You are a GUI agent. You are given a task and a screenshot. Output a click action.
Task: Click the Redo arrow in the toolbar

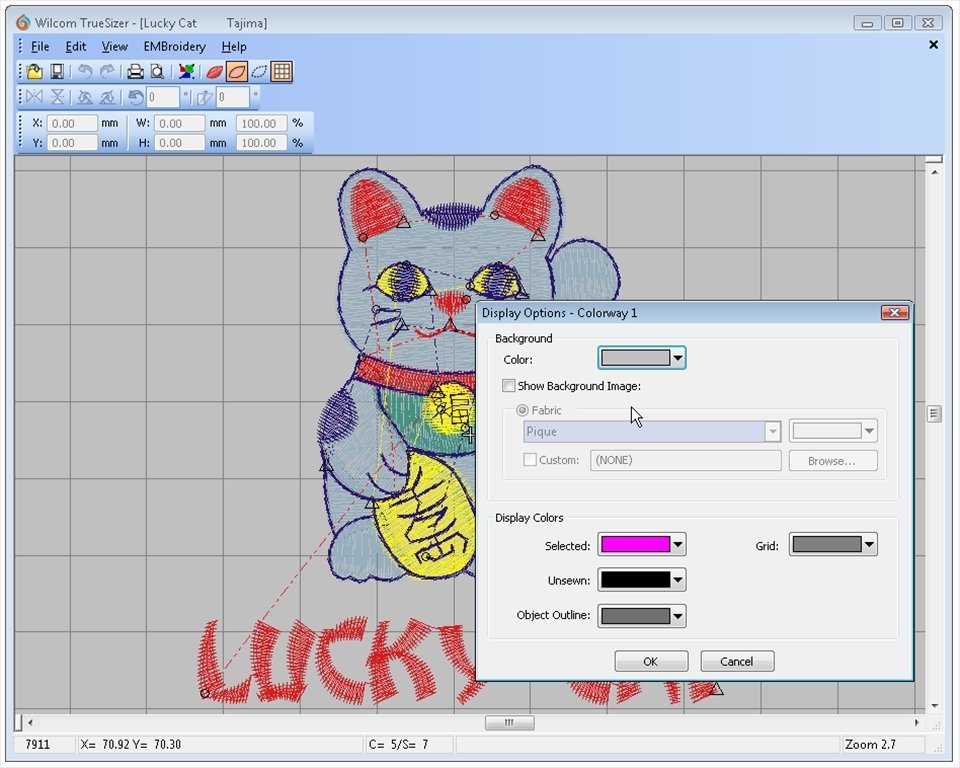coord(107,72)
